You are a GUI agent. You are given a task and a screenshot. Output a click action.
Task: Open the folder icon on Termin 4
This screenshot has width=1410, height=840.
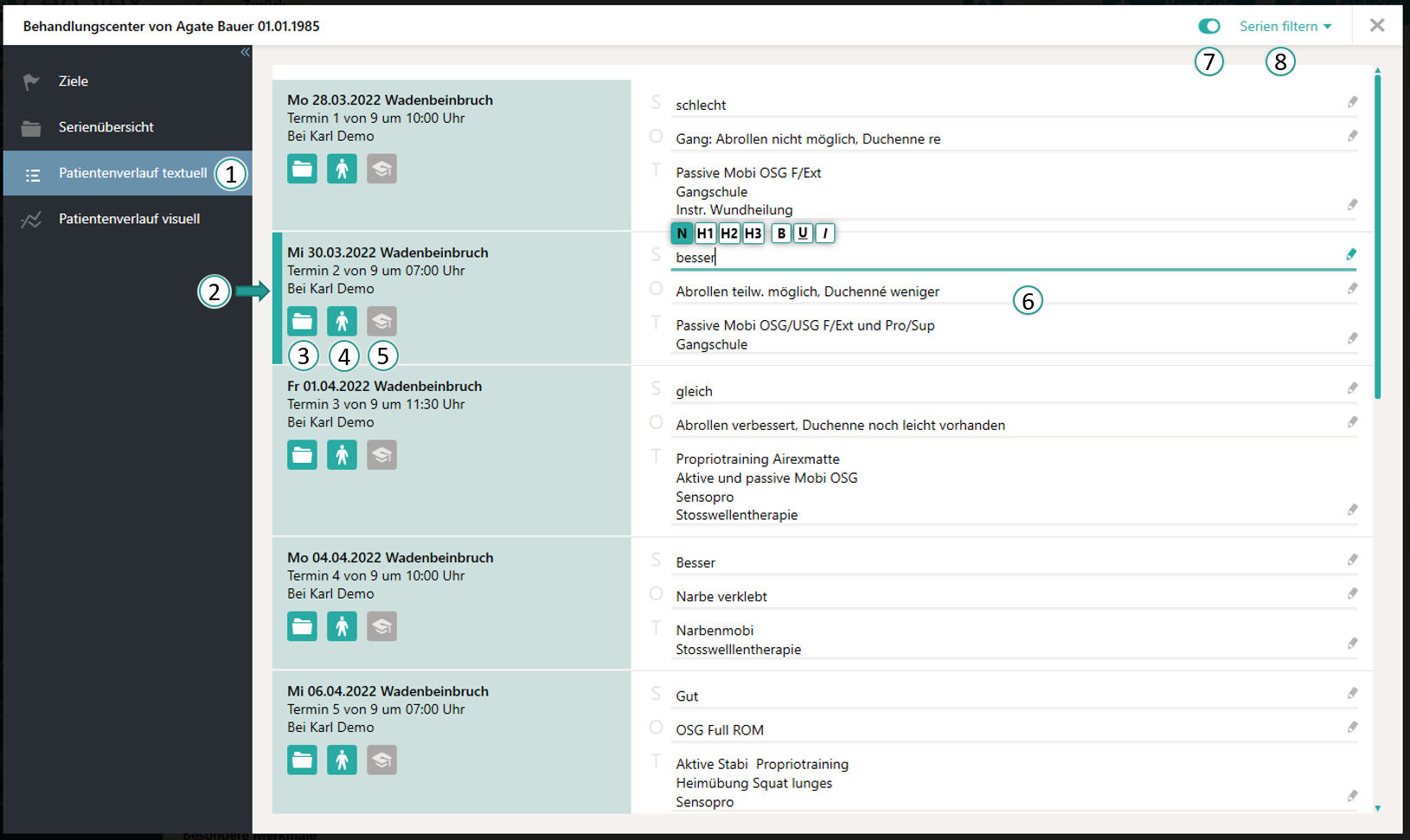(302, 625)
